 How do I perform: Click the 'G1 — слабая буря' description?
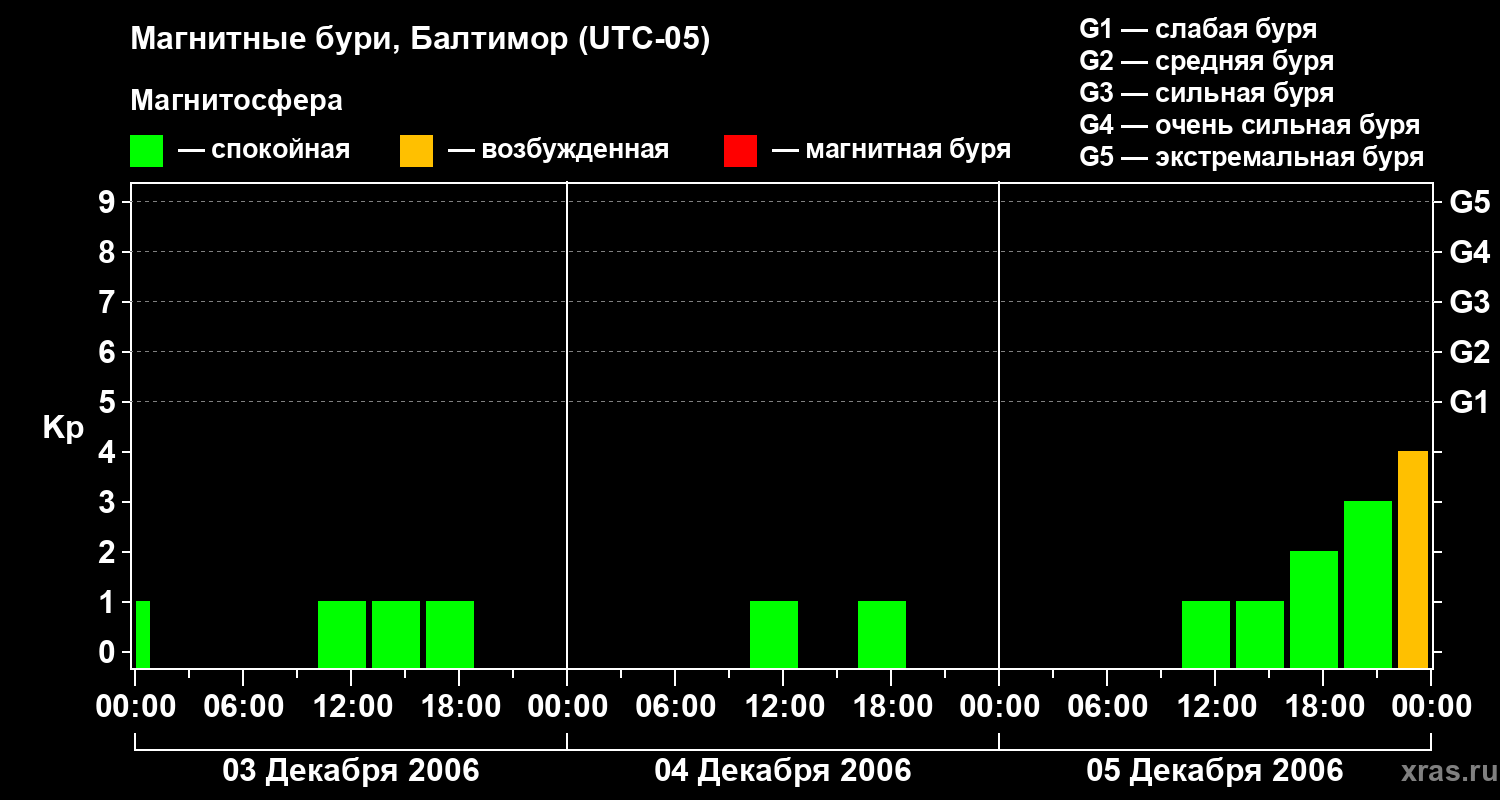point(1198,29)
